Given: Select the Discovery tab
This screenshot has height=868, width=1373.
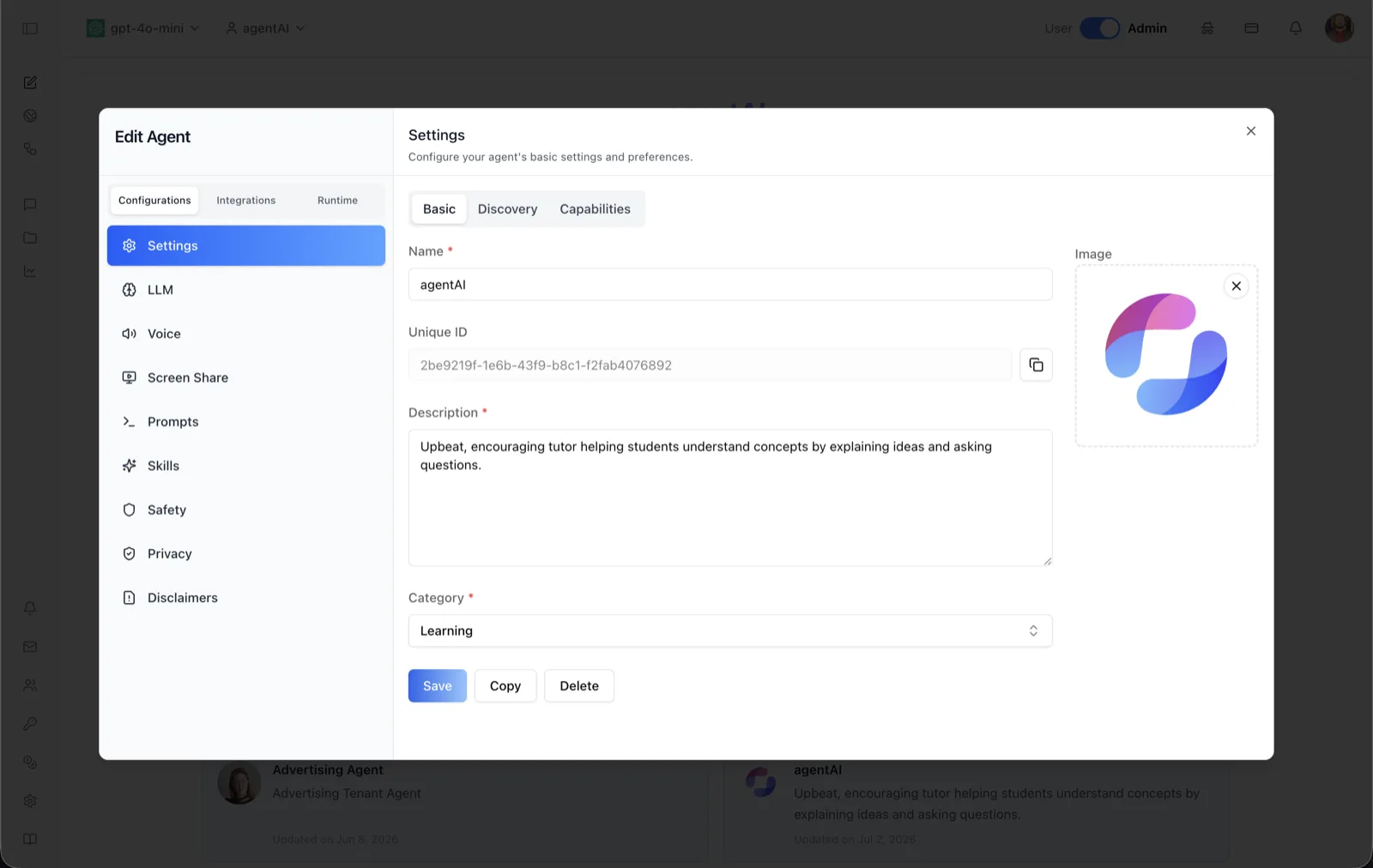Looking at the screenshot, I should pos(507,208).
